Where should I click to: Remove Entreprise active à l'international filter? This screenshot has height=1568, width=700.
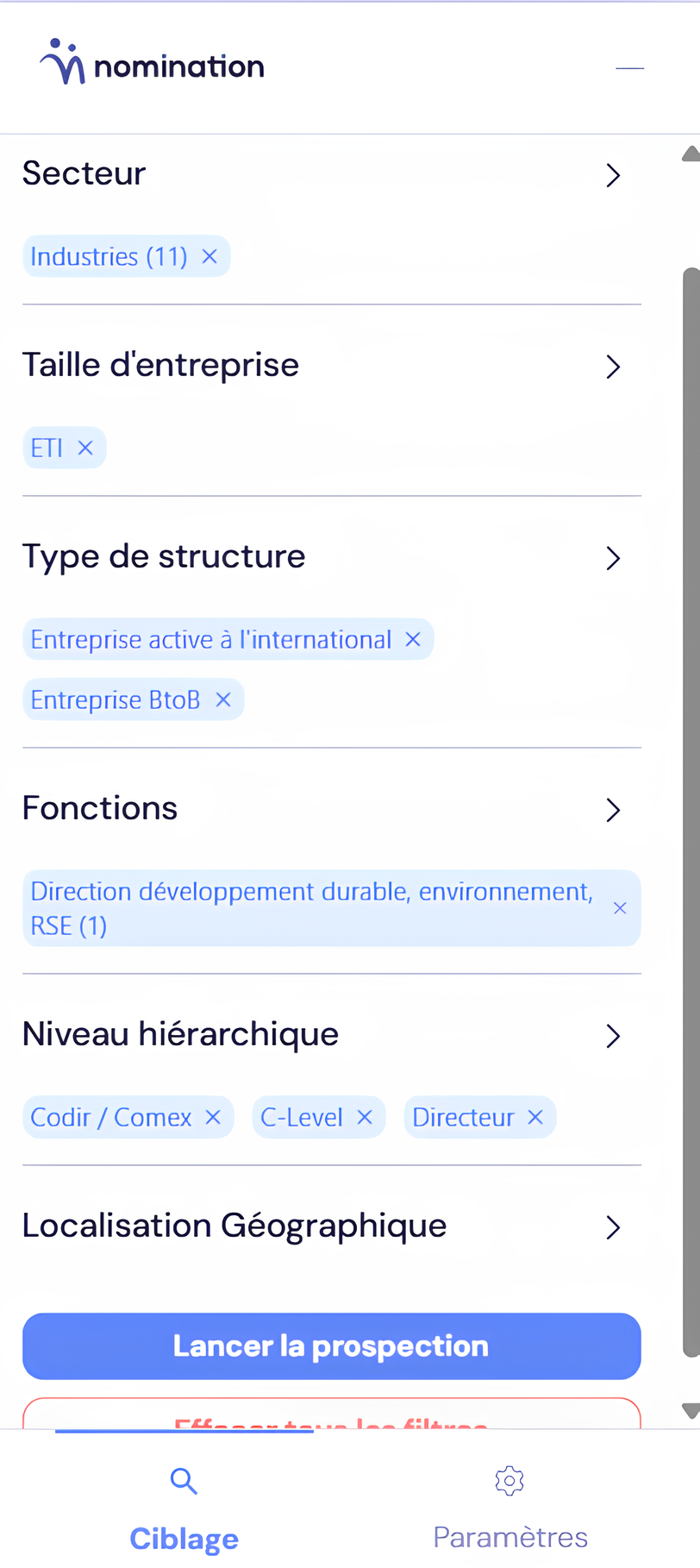413,639
